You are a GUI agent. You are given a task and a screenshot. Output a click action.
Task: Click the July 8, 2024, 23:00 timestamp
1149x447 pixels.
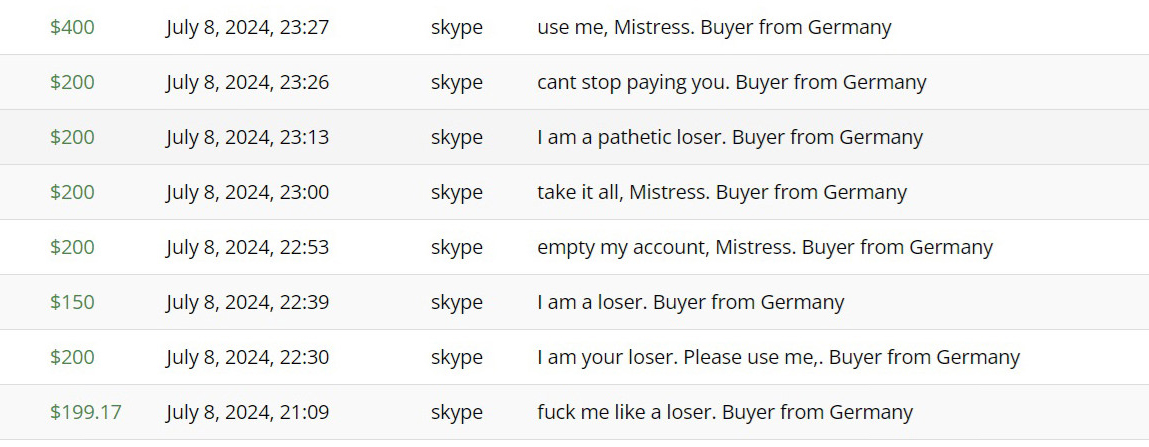[248, 193]
